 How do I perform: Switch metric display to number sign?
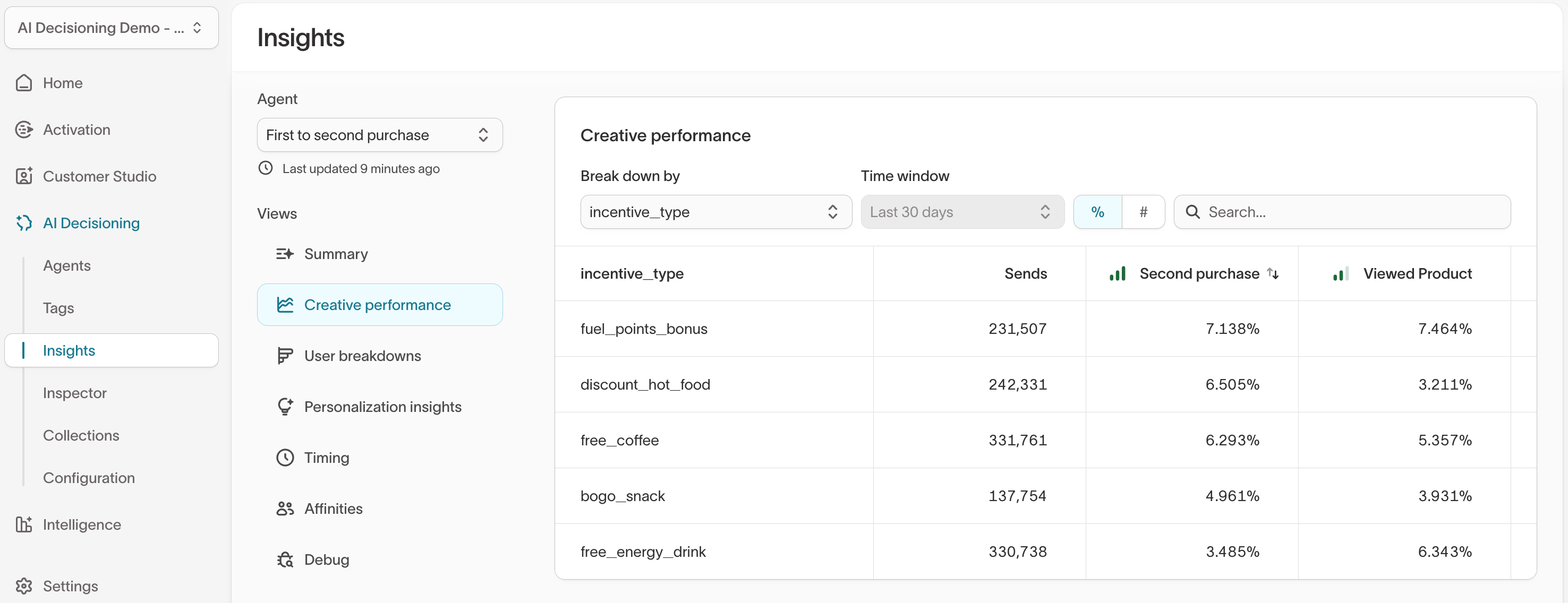1144,212
